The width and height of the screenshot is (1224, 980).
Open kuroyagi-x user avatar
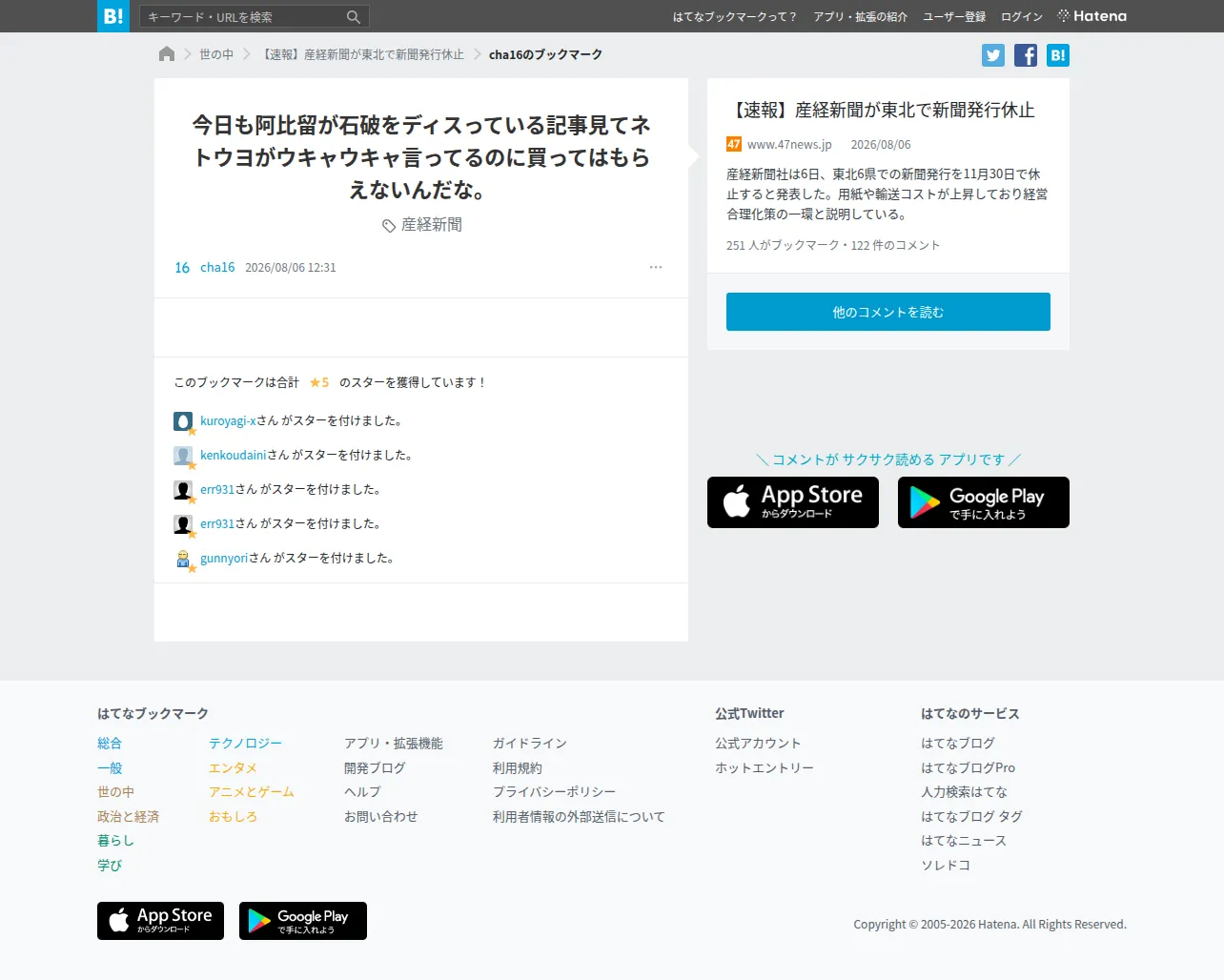tap(183, 421)
